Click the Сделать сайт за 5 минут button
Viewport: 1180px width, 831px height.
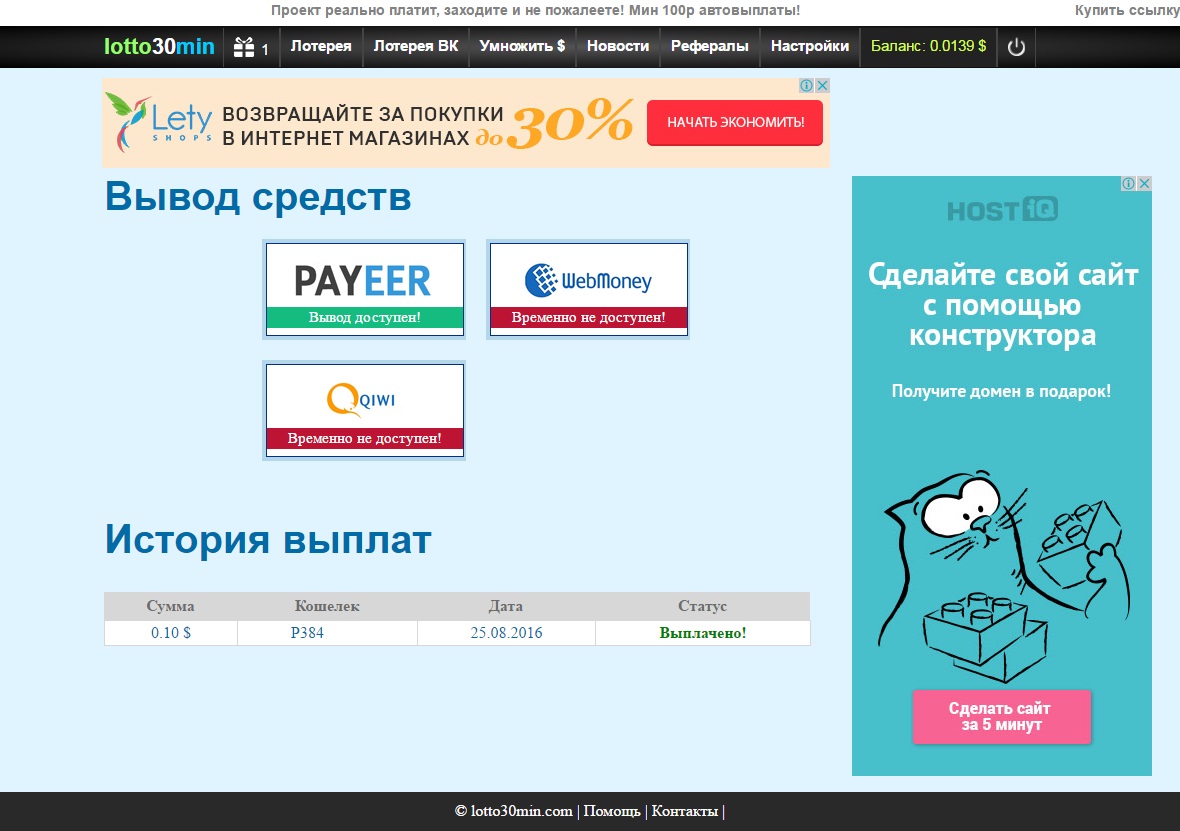1001,716
